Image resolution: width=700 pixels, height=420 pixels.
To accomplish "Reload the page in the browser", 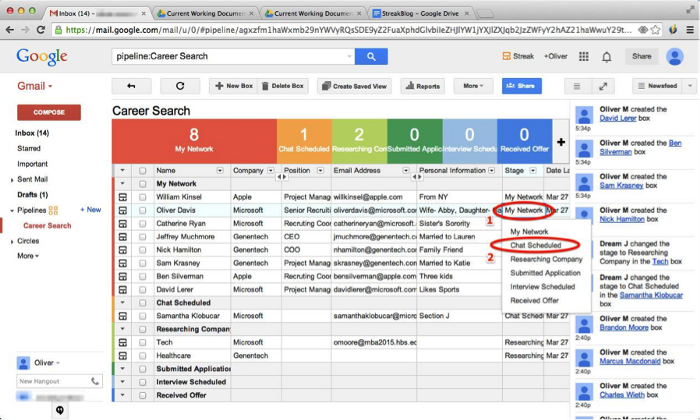I will tap(41, 30).
